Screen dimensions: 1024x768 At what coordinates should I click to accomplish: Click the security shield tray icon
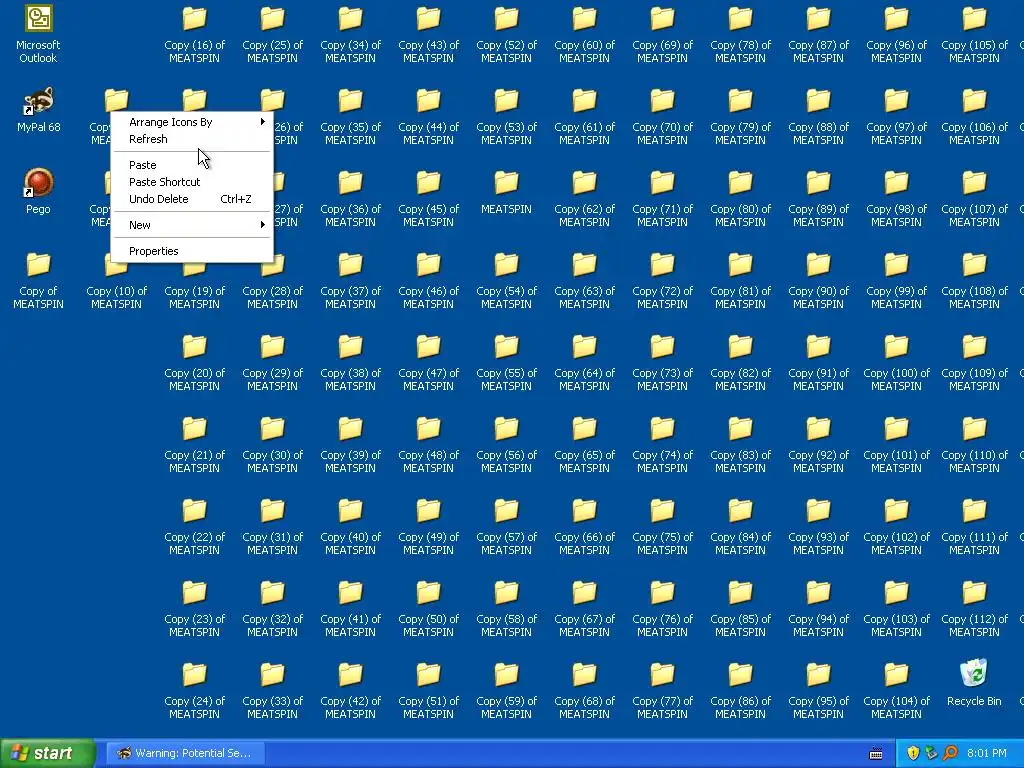click(913, 753)
